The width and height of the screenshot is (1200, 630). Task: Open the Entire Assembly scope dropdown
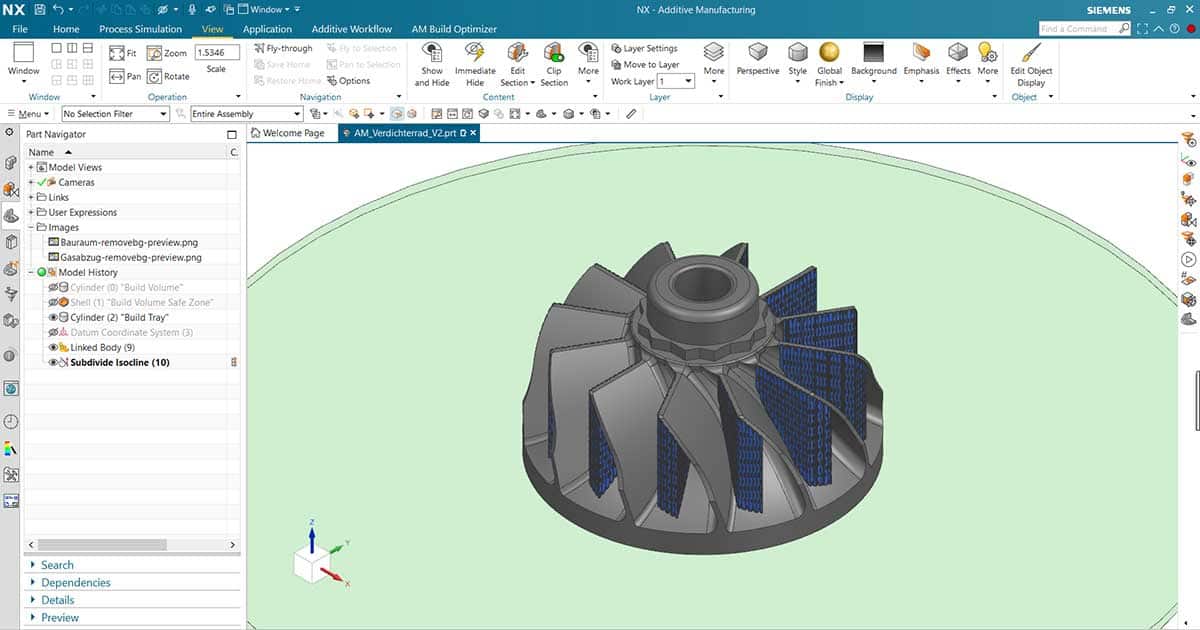pyautogui.click(x=246, y=114)
